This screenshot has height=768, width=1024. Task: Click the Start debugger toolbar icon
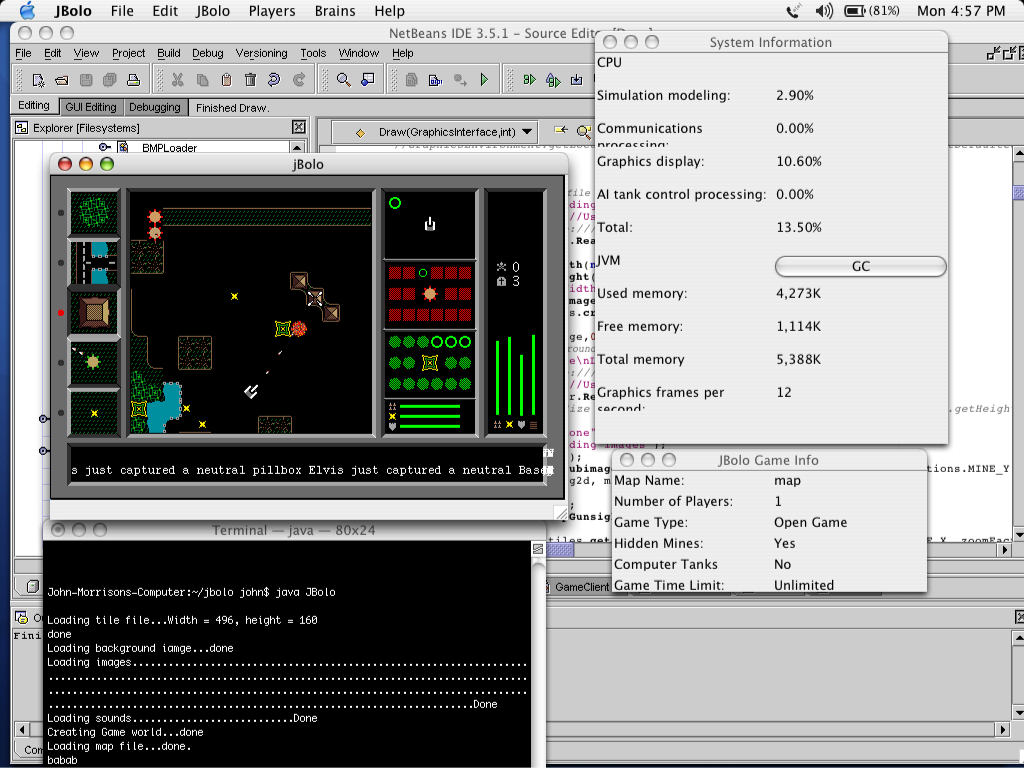530,80
